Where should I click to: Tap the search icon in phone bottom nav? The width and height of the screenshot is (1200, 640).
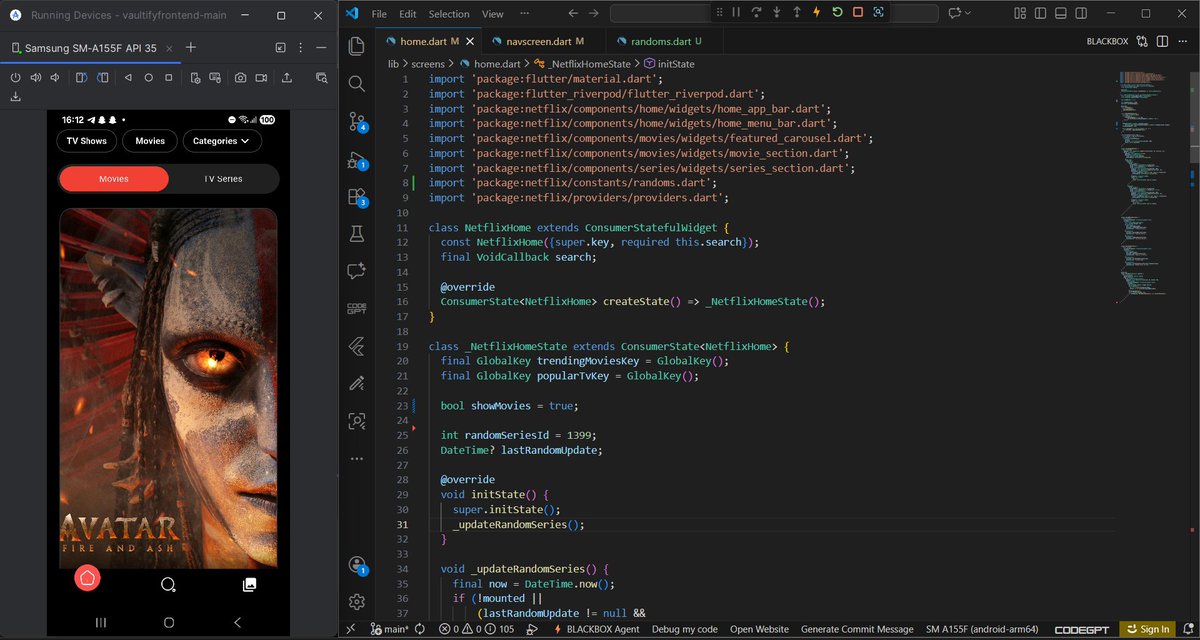pyautogui.click(x=168, y=584)
